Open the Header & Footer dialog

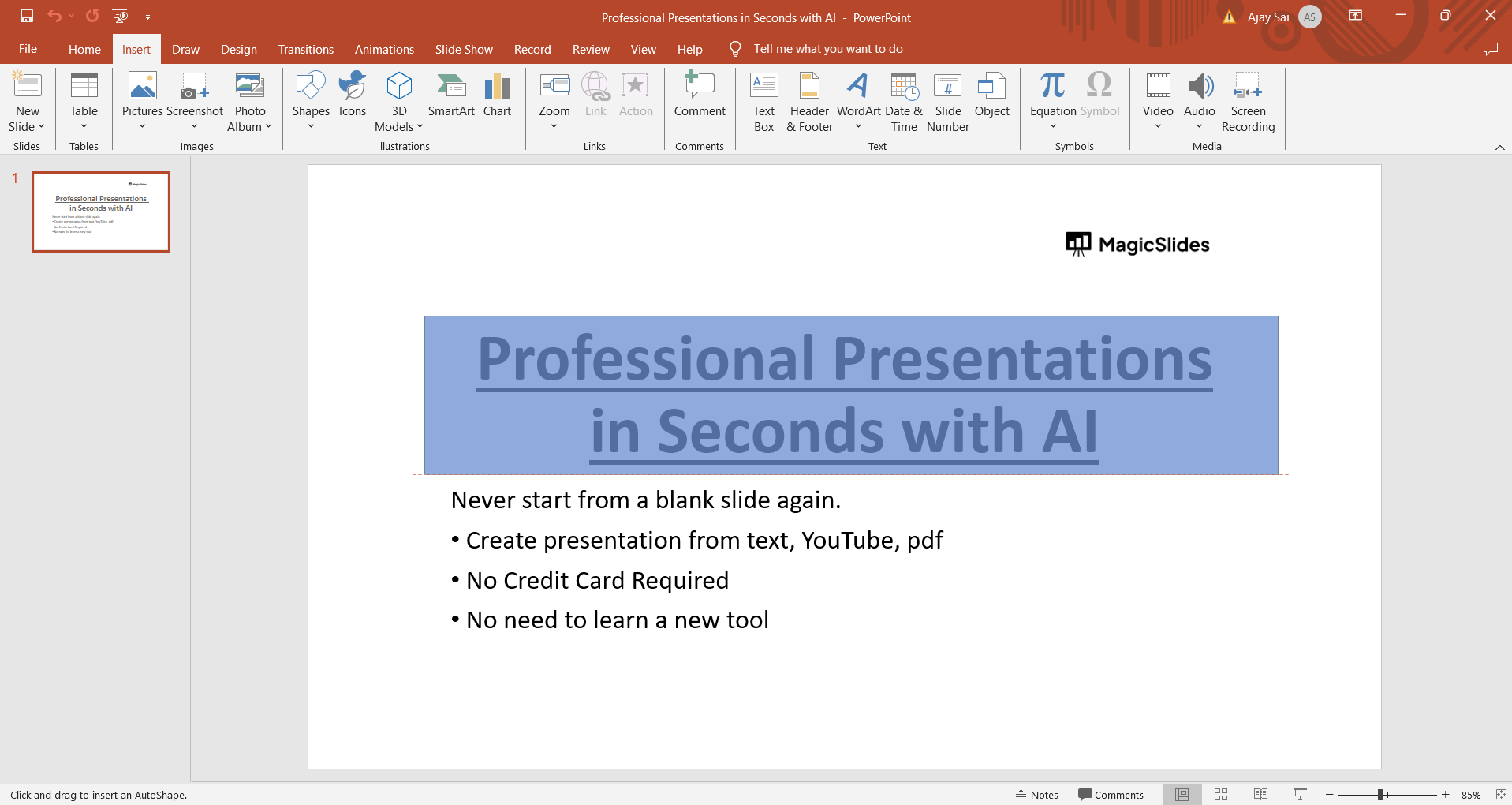pos(809,103)
